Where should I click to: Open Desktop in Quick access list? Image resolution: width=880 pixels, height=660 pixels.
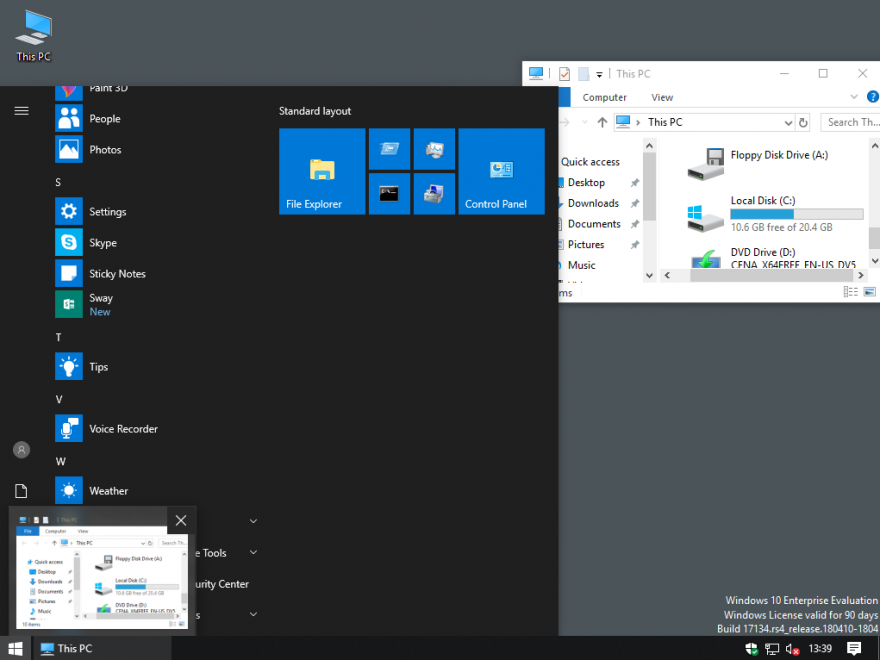pos(586,182)
